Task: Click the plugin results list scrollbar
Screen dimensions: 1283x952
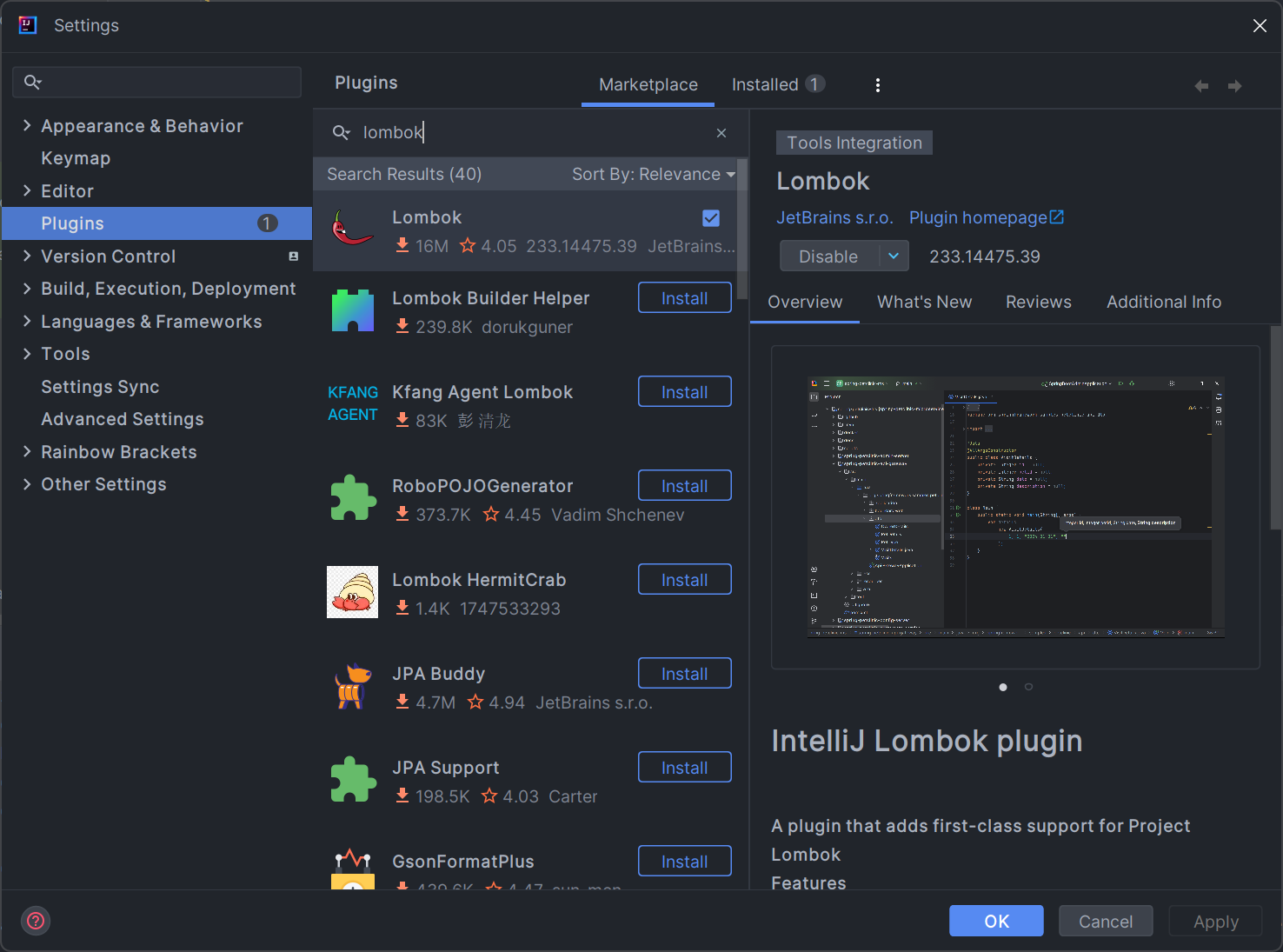Action: [742, 228]
